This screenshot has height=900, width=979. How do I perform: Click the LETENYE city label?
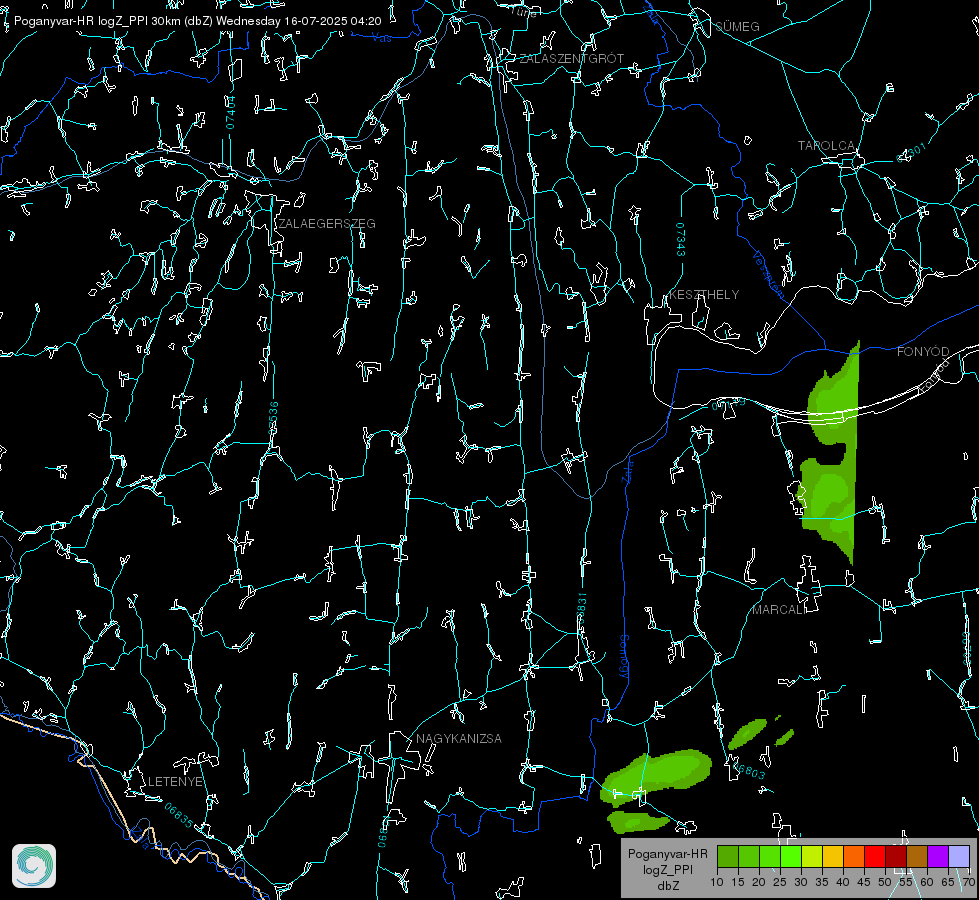175,782
